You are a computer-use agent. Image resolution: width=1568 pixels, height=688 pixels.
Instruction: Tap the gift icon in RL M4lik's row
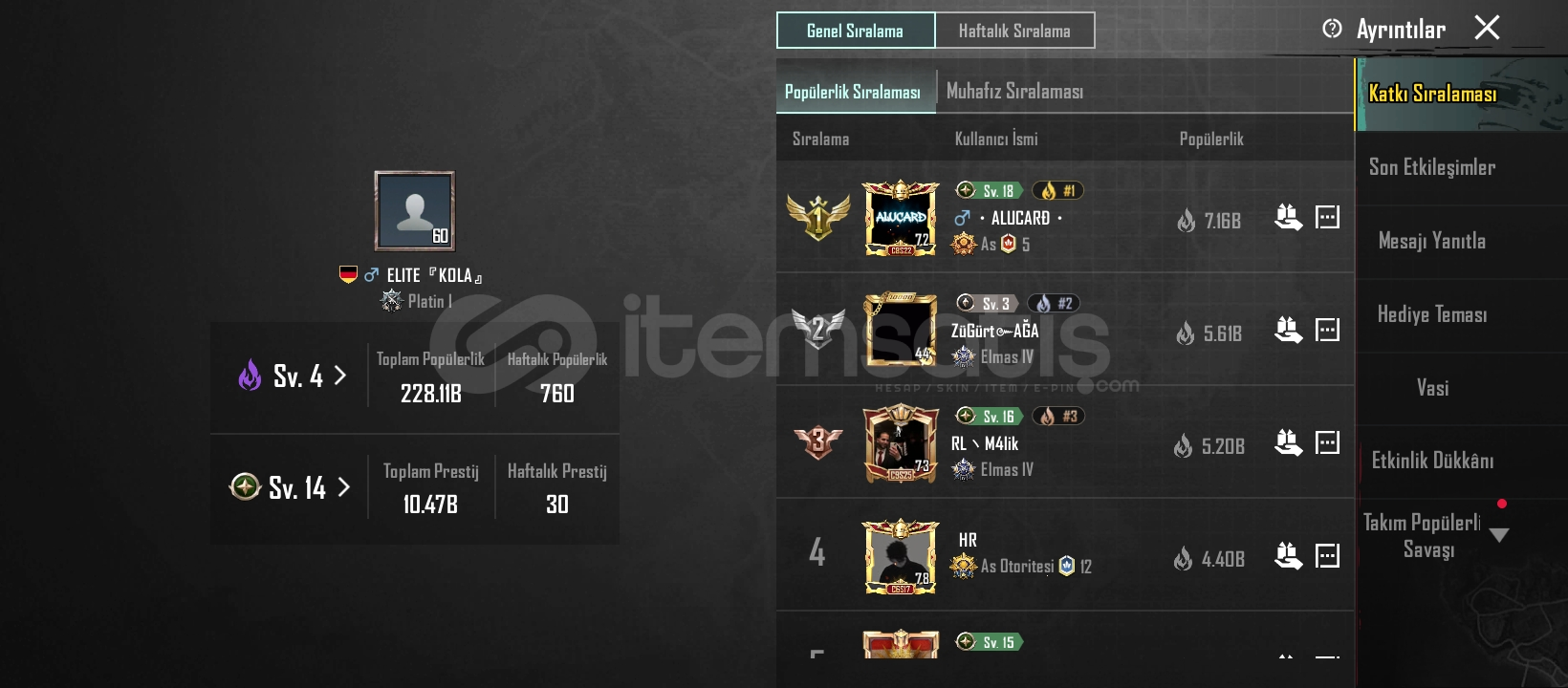point(1288,442)
